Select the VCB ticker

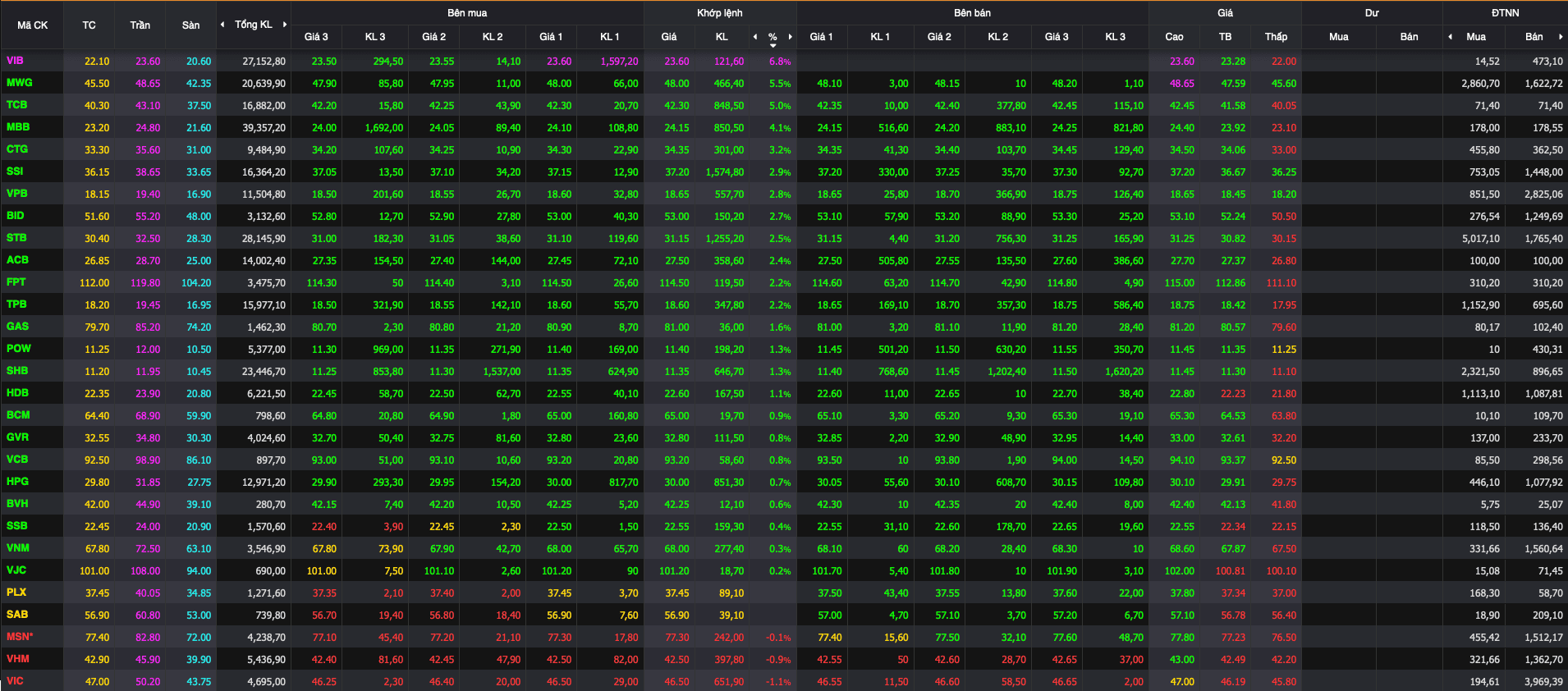tap(17, 460)
